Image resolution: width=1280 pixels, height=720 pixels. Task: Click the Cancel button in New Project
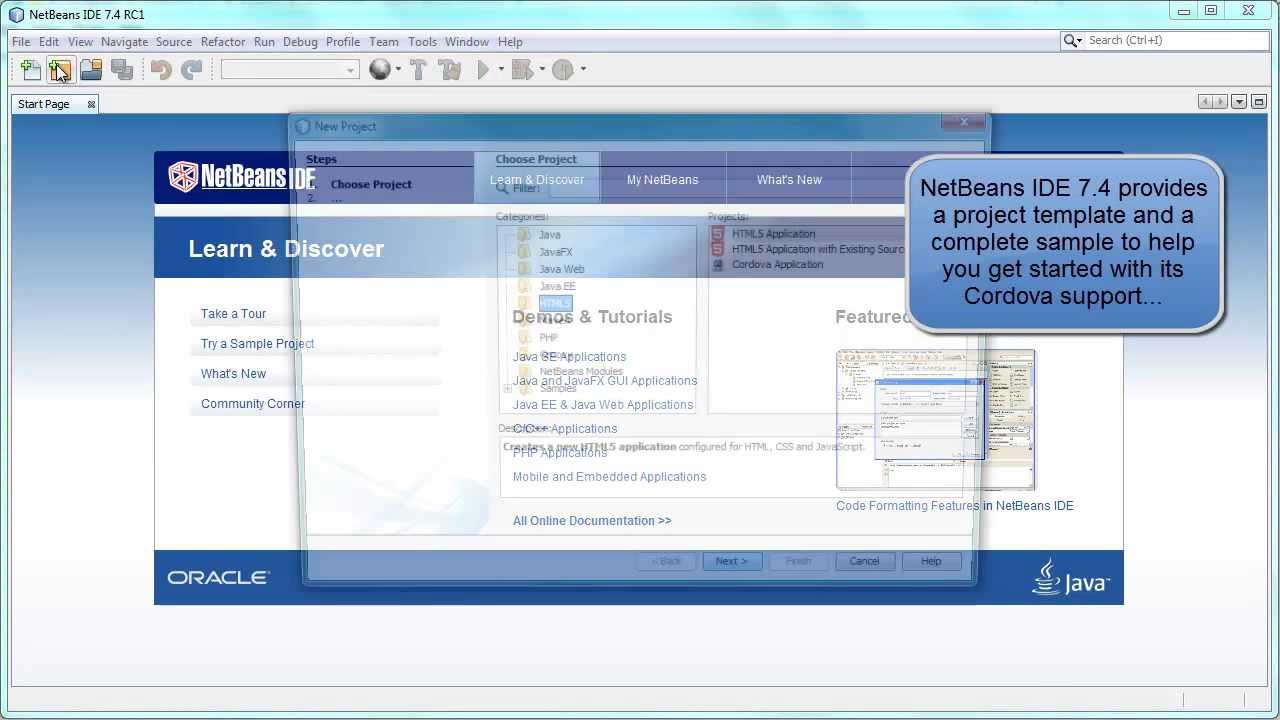click(865, 561)
